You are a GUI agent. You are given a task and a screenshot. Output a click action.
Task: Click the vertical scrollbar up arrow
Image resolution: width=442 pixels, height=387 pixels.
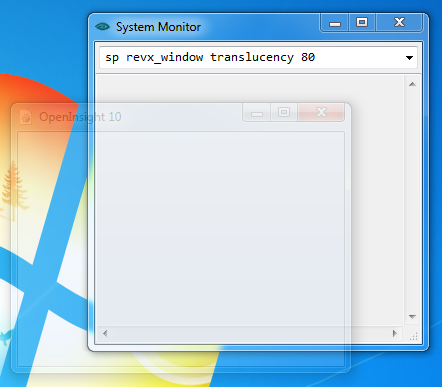pos(412,84)
